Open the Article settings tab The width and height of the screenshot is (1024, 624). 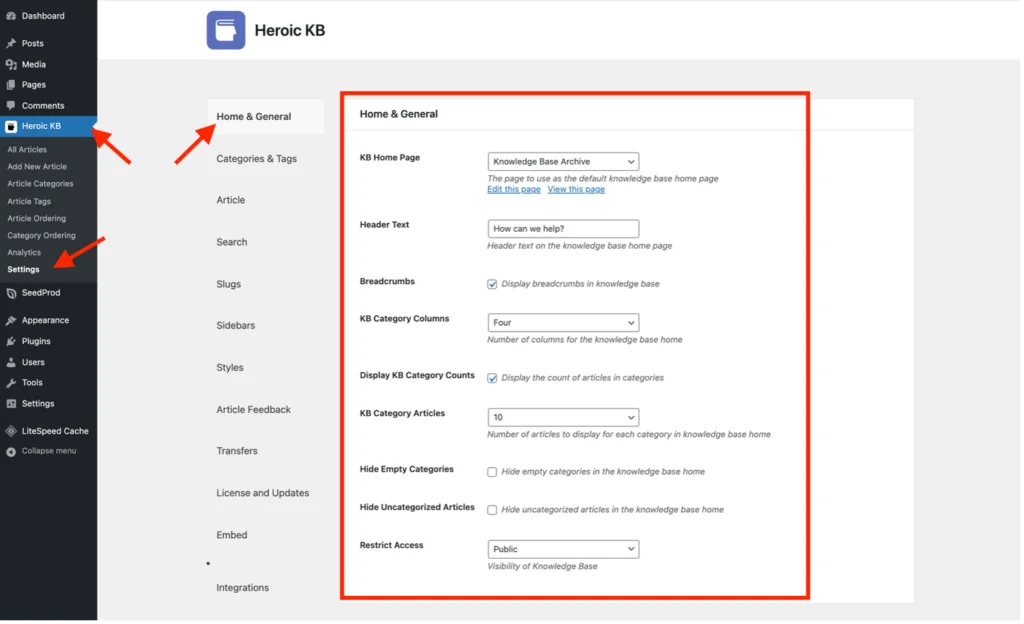[231, 200]
